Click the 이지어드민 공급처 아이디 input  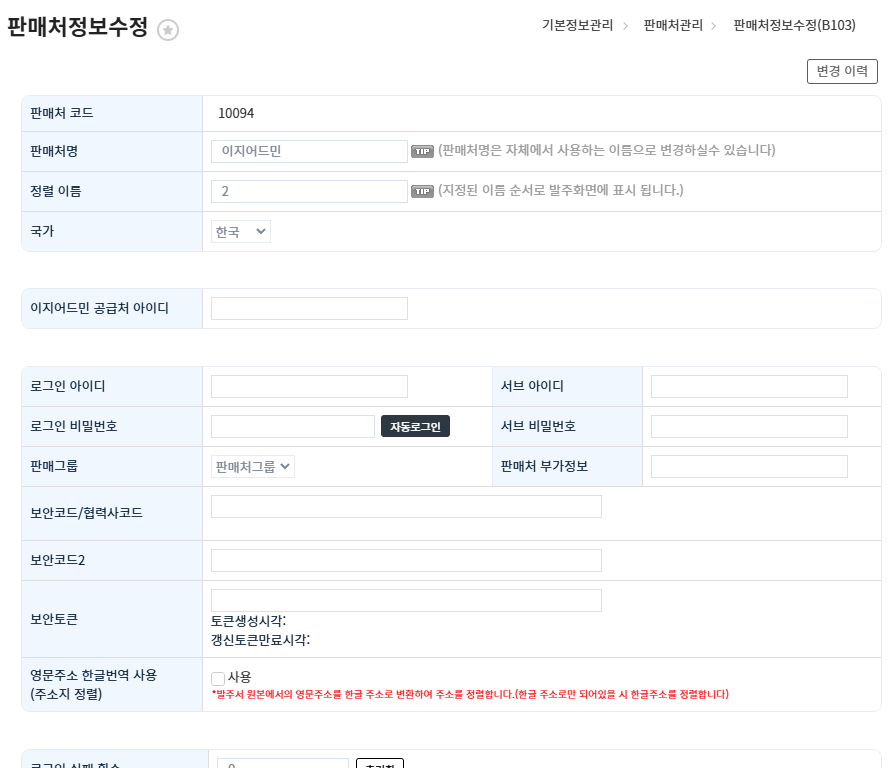coord(309,308)
